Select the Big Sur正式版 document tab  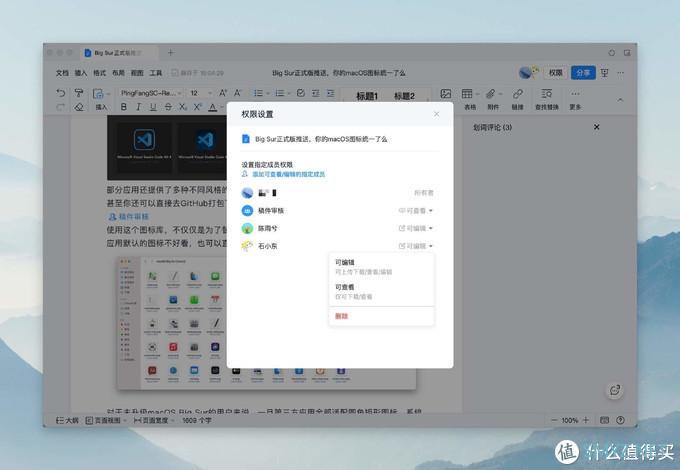tap(118, 52)
